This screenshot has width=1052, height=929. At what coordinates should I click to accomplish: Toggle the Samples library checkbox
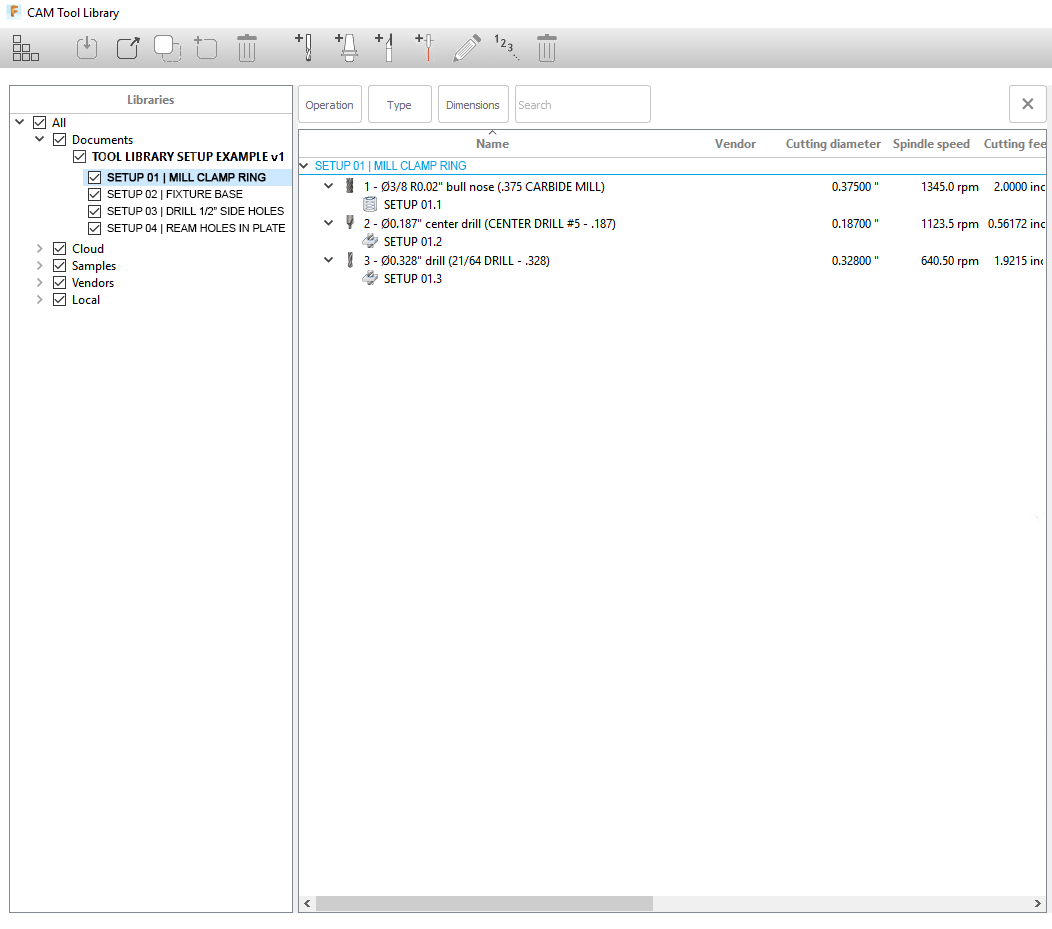59,265
